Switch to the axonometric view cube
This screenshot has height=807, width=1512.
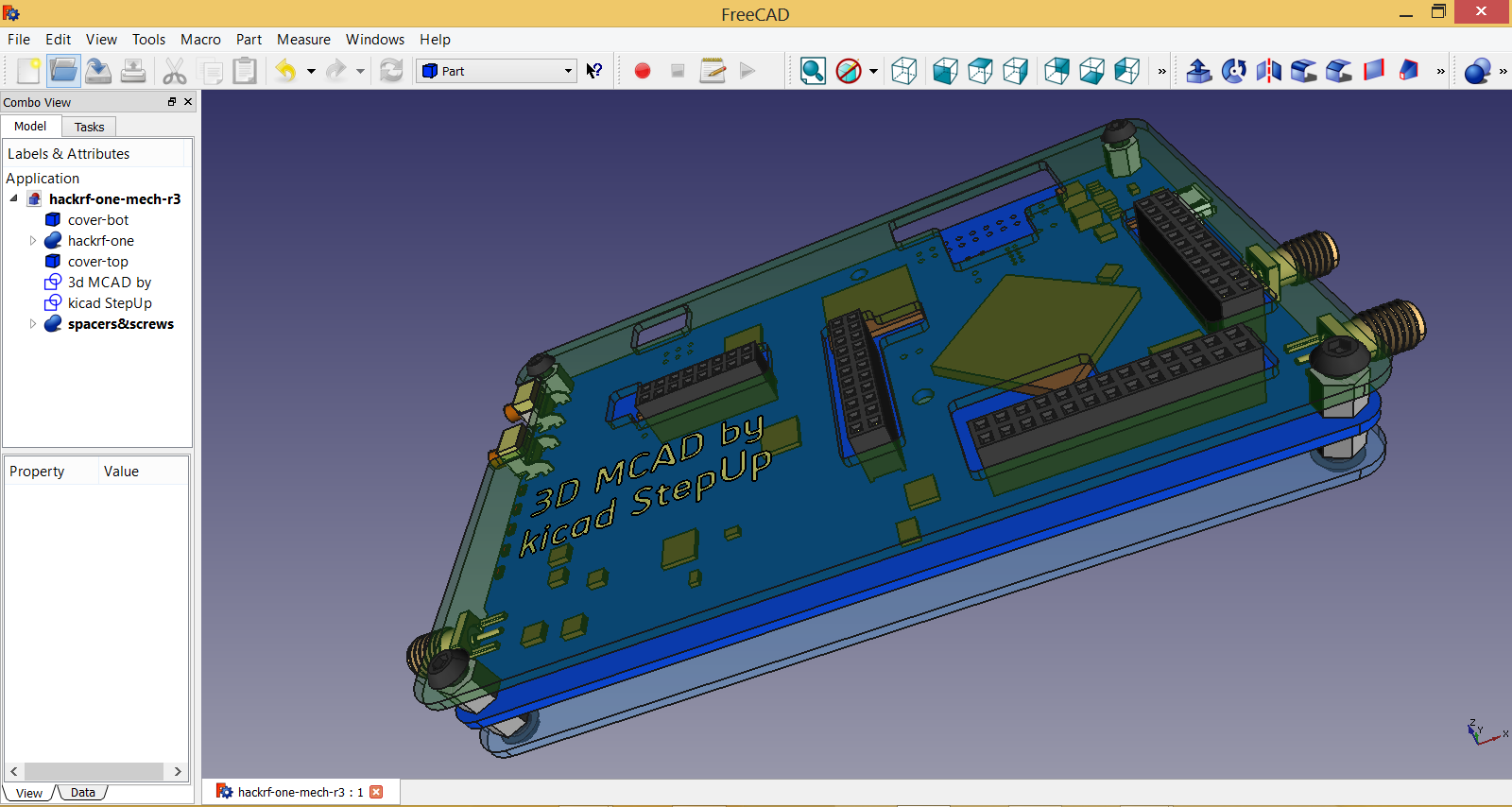tap(904, 71)
